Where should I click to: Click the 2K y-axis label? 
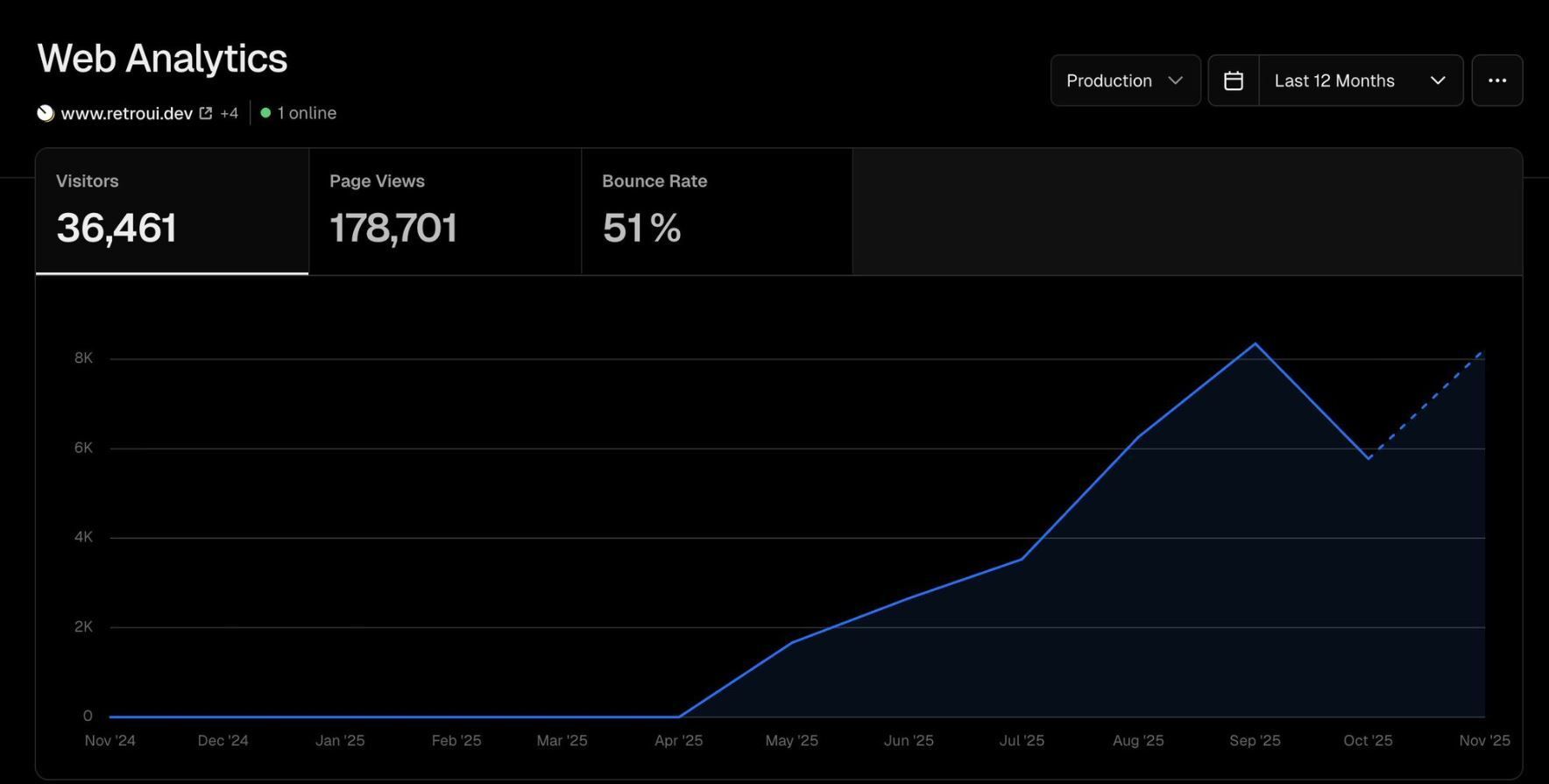83,626
